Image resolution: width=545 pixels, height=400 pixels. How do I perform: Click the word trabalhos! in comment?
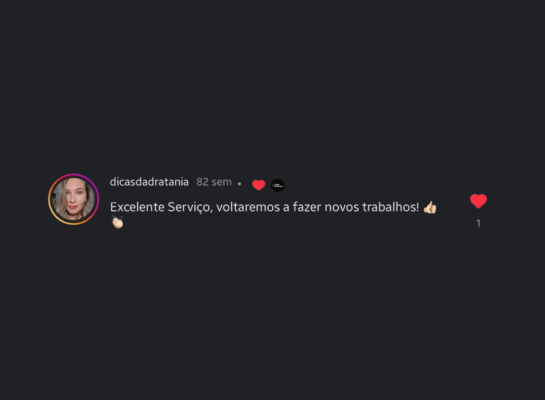point(391,207)
